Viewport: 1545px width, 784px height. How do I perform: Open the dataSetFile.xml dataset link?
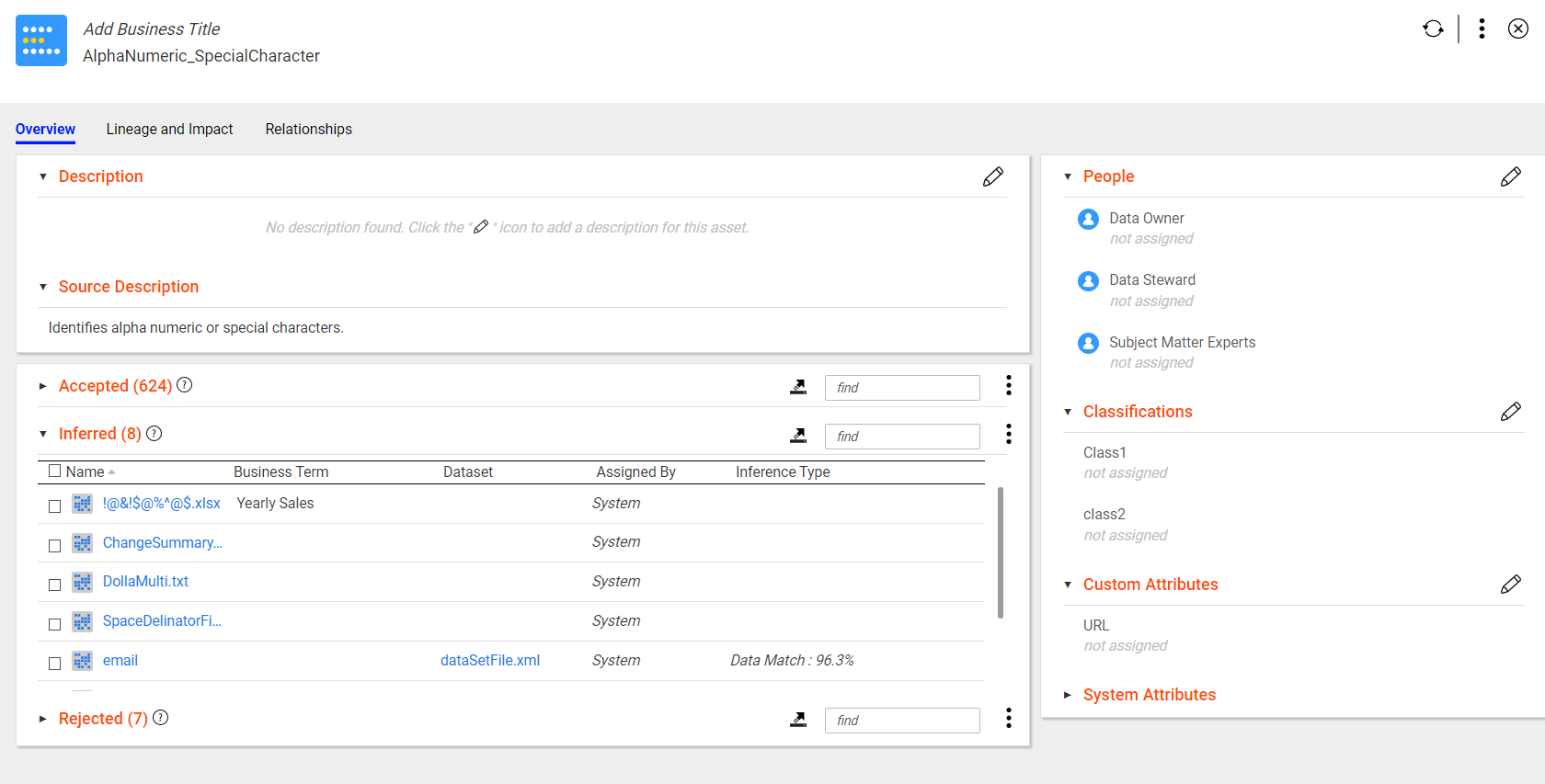pos(490,661)
